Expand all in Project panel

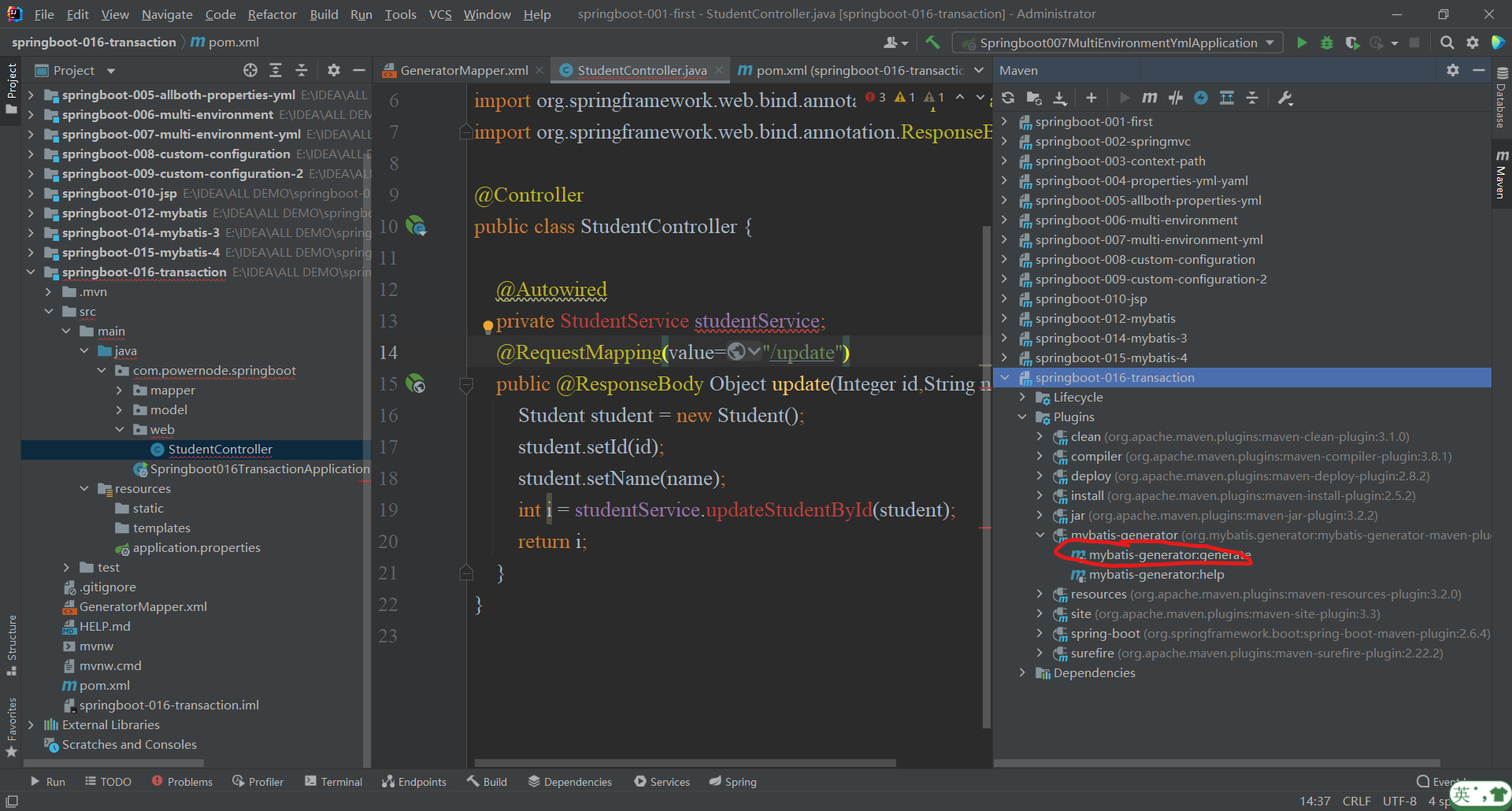click(x=276, y=70)
